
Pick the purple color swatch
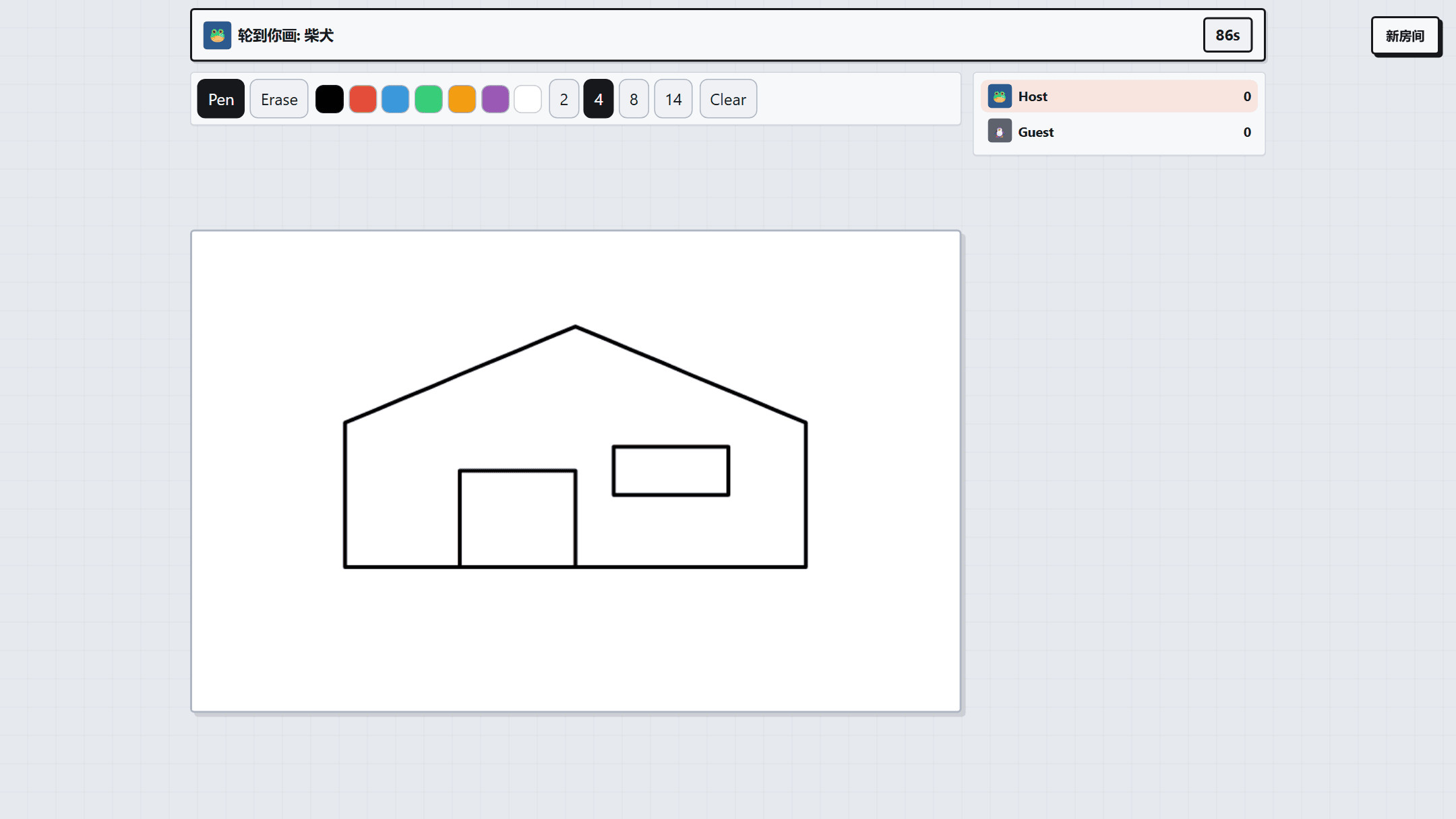tap(495, 99)
